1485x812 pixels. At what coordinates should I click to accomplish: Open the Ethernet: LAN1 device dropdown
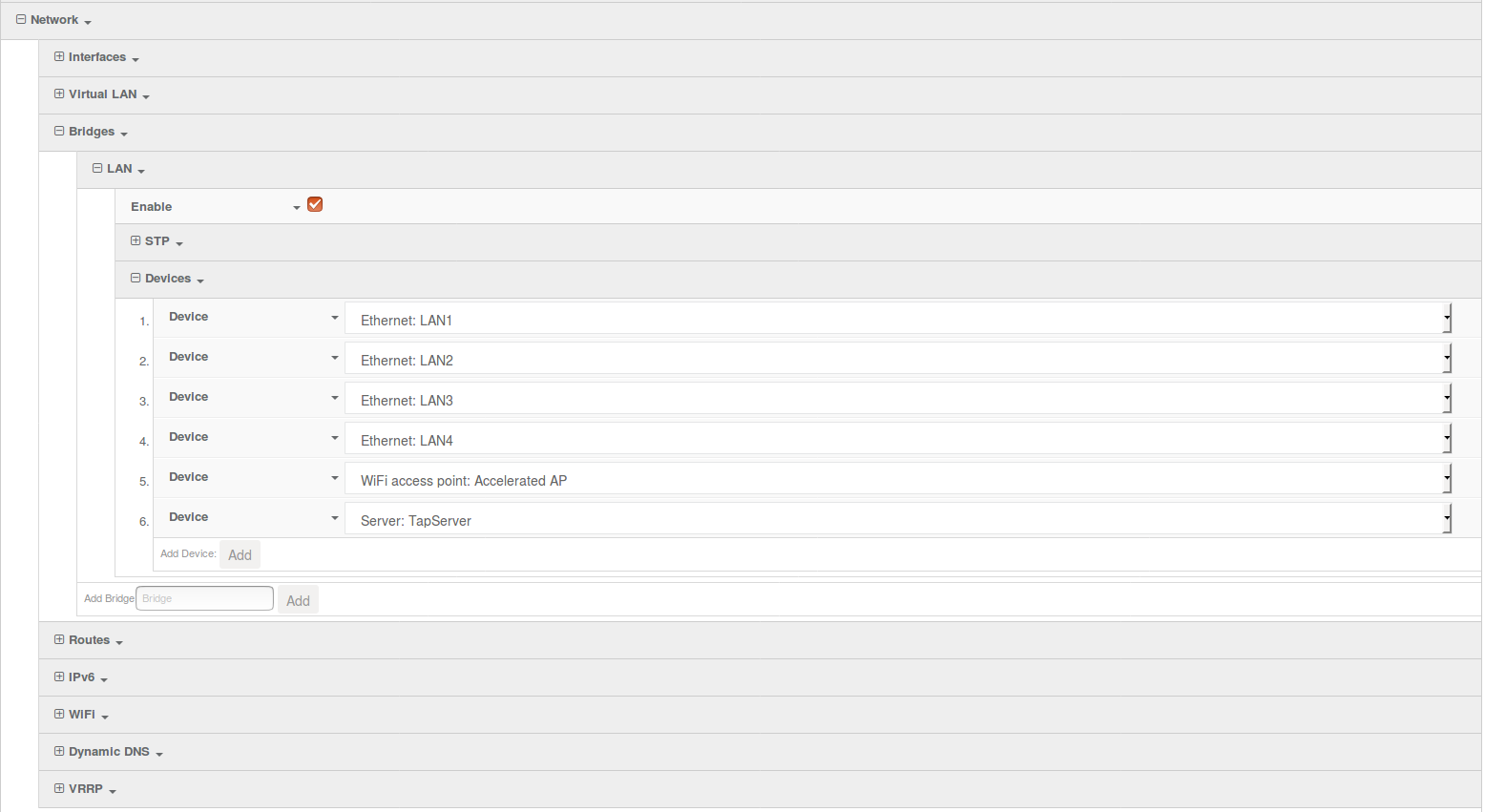[897, 320]
